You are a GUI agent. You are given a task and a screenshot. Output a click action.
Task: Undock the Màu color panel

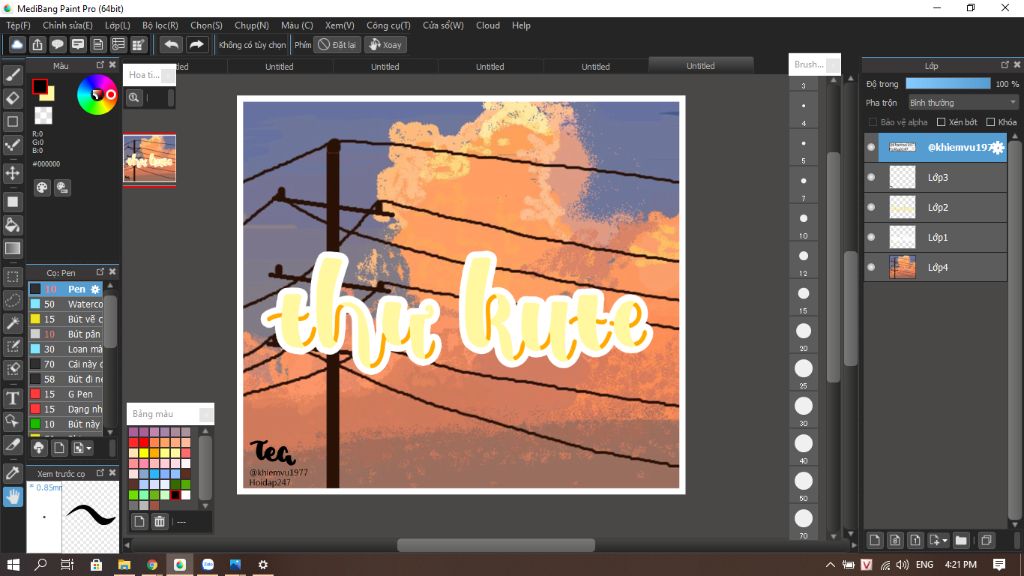100,65
